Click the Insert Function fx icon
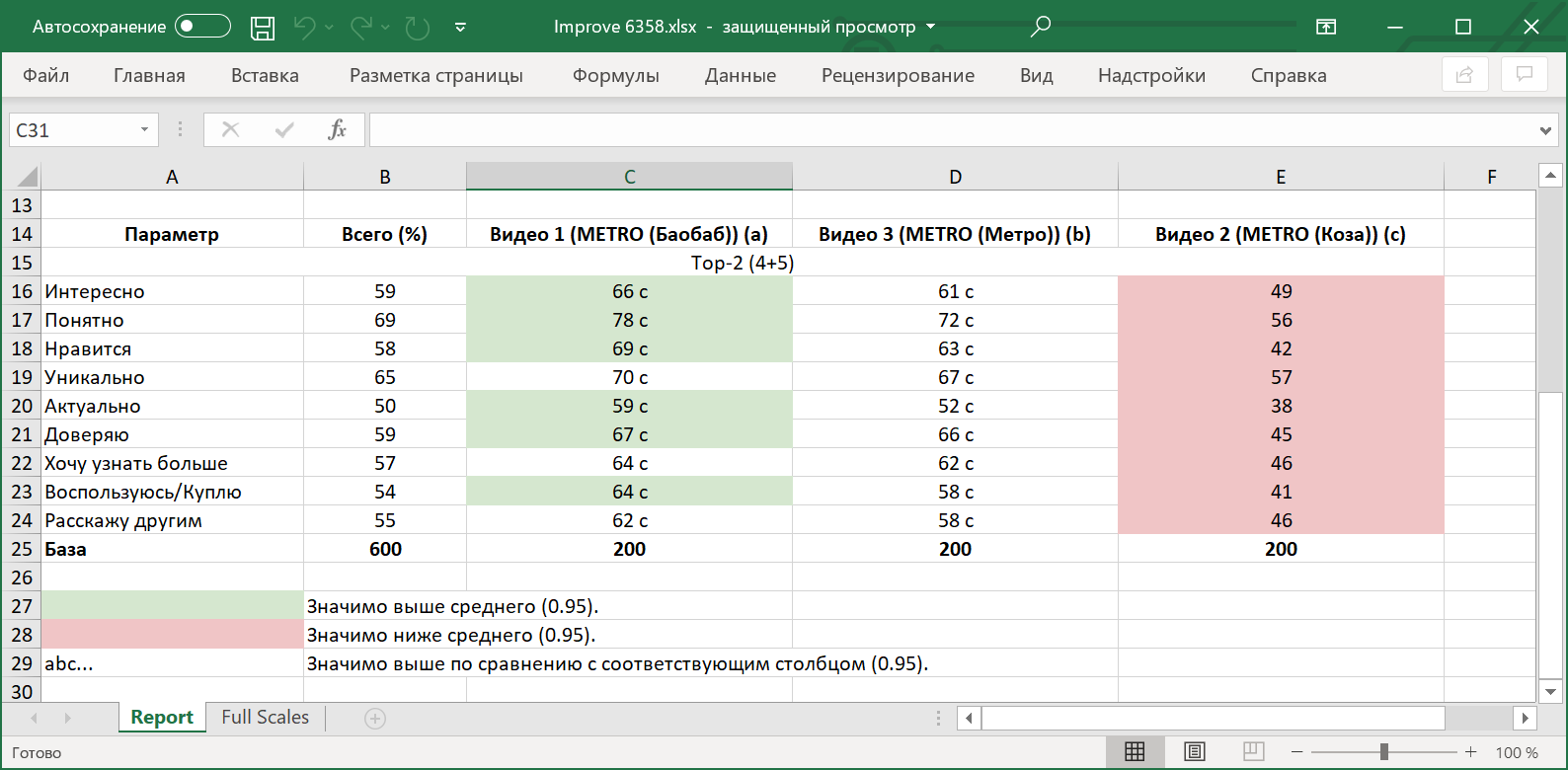The width and height of the screenshot is (1568, 770). point(337,129)
